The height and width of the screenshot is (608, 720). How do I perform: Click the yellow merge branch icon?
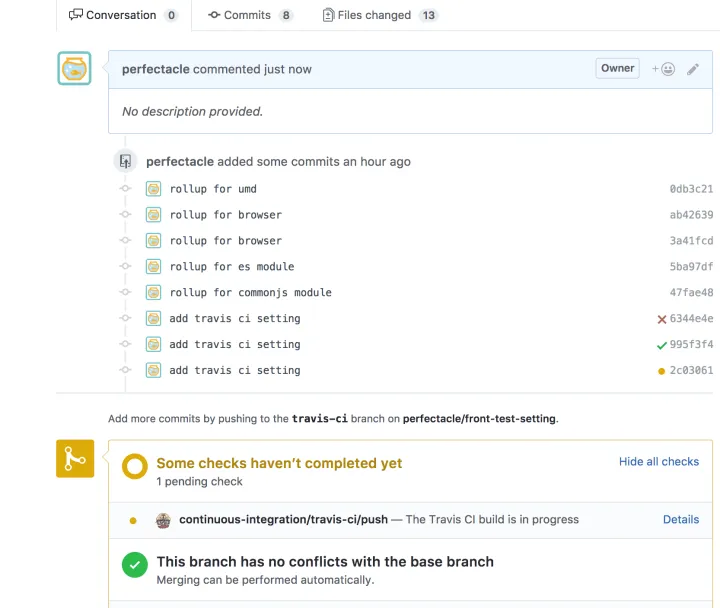click(x=75, y=458)
